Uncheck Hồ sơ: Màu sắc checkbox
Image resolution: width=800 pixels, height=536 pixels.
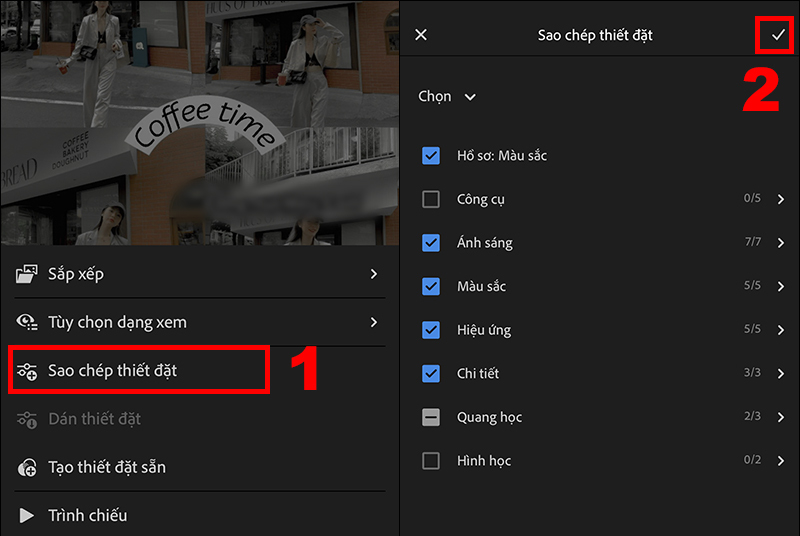(x=431, y=156)
